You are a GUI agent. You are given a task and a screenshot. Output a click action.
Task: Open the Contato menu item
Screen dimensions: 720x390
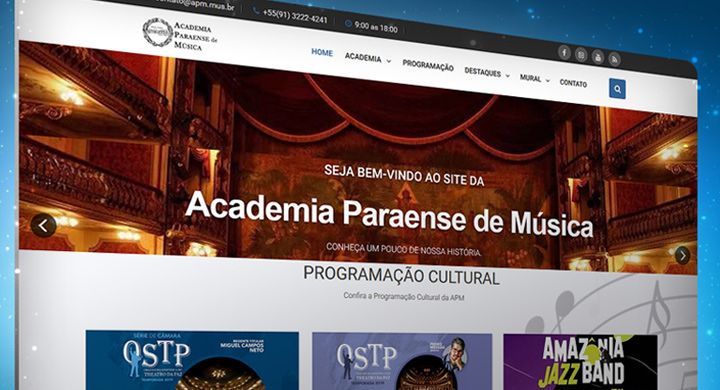click(x=573, y=83)
